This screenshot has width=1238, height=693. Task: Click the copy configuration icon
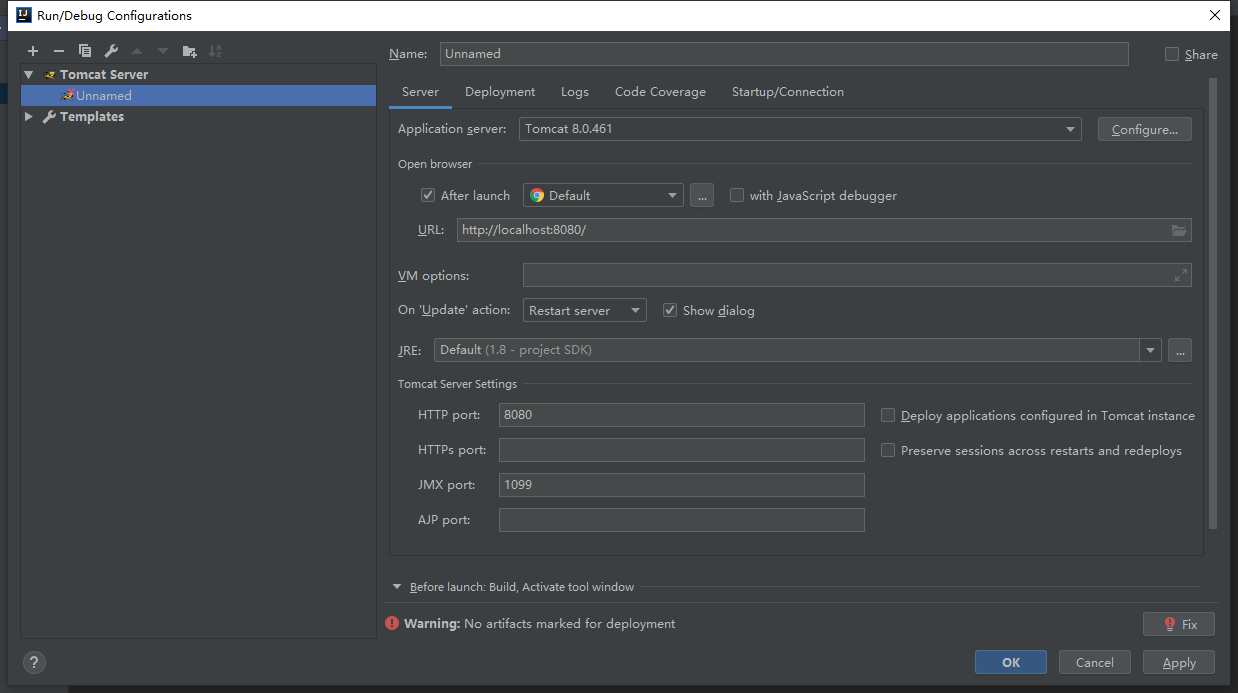pyautogui.click(x=85, y=51)
